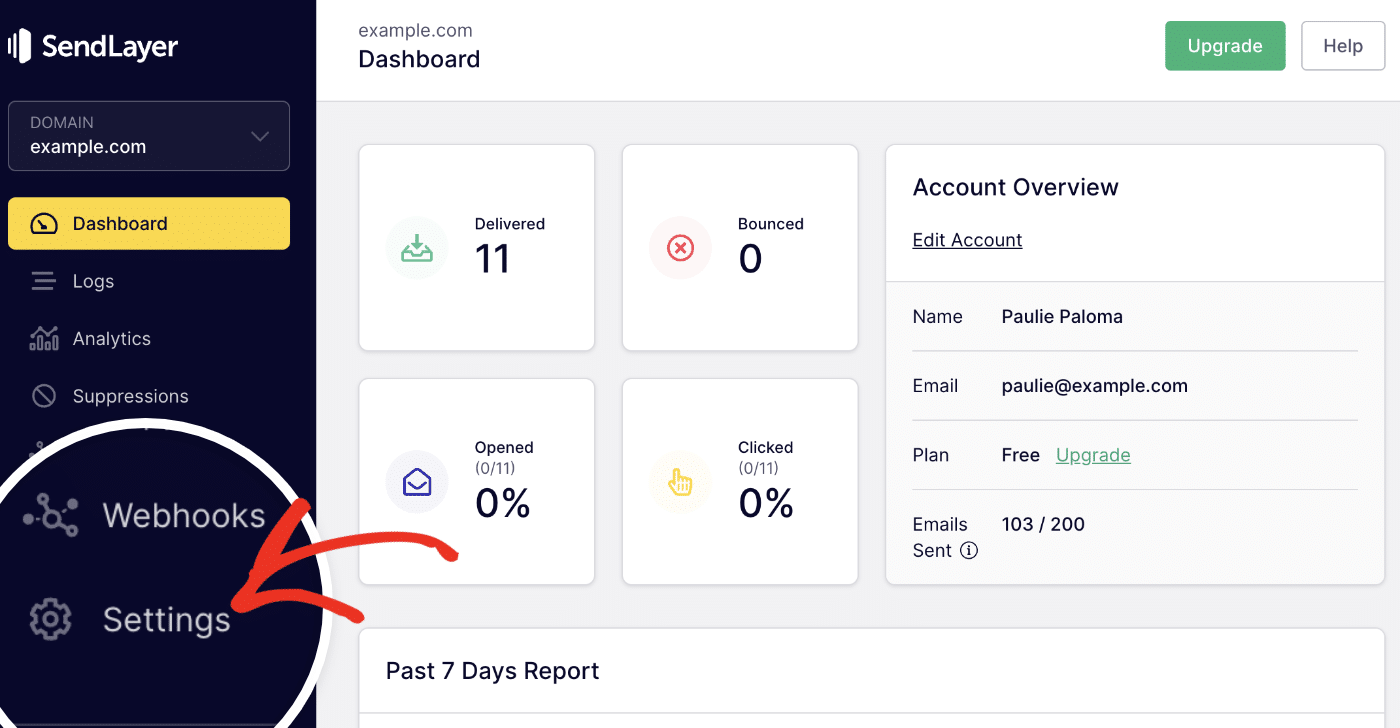
Task: Click the SendLayer logo
Action: (x=93, y=46)
